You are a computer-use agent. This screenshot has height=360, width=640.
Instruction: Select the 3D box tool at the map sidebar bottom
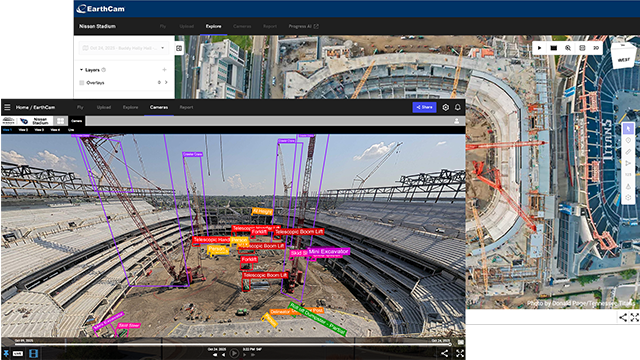628,198
